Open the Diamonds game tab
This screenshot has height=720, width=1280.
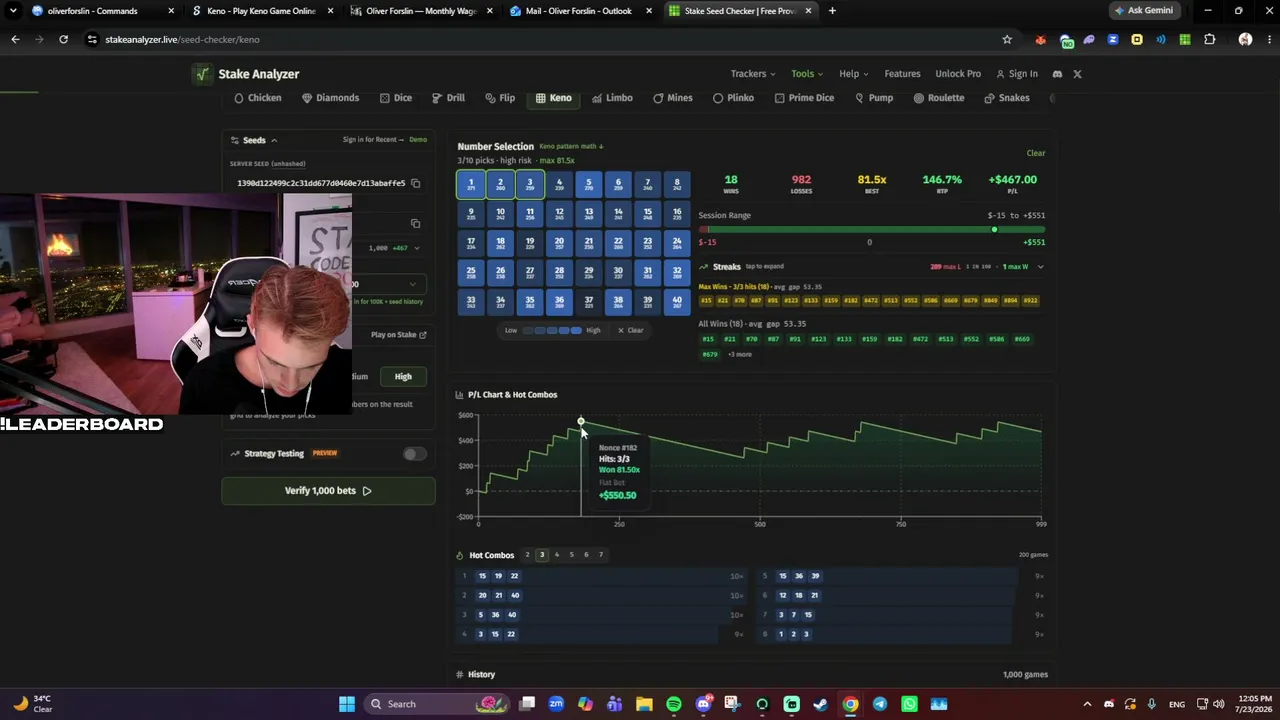coord(330,98)
